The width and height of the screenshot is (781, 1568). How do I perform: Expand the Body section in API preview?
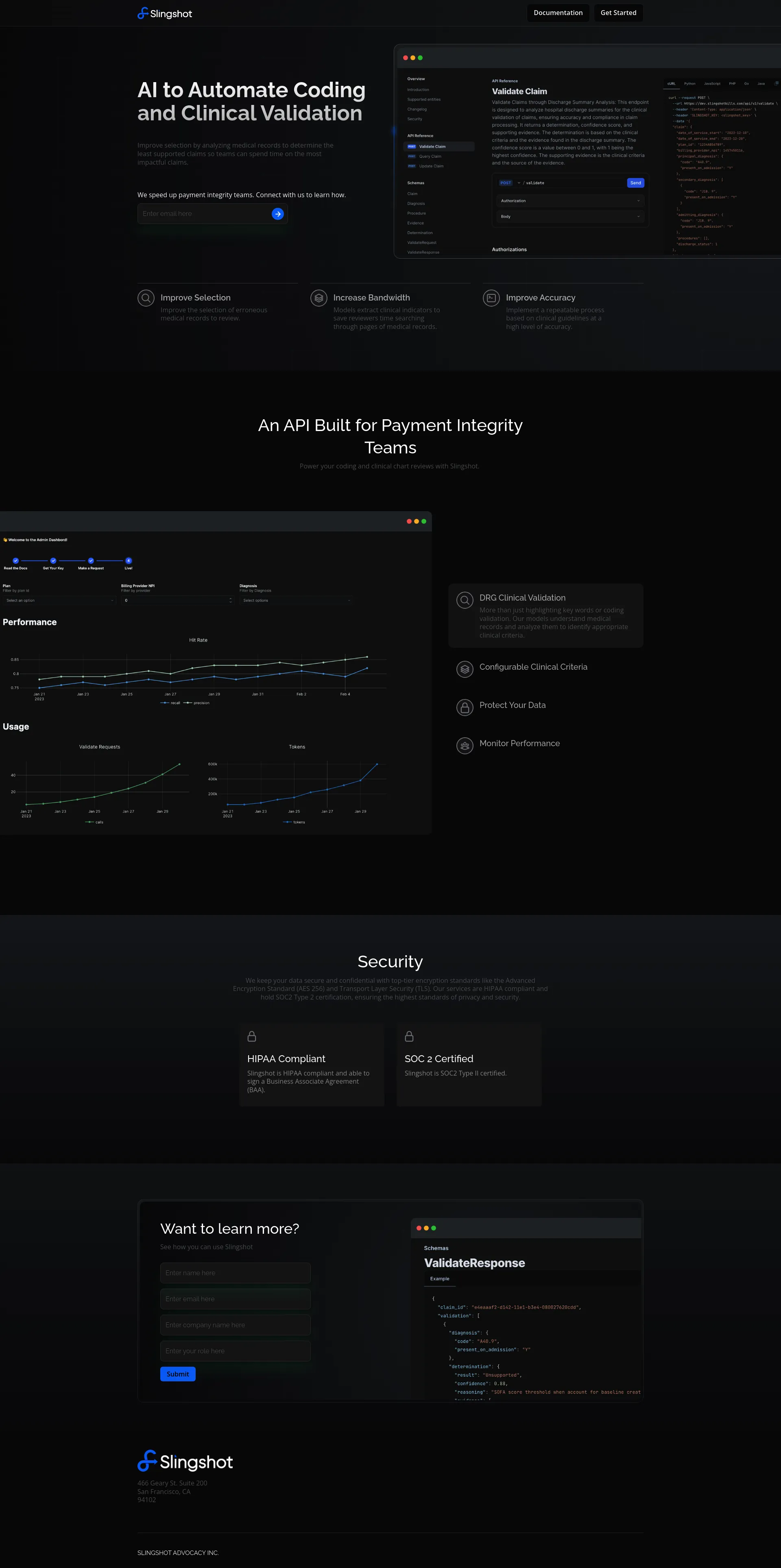570,217
